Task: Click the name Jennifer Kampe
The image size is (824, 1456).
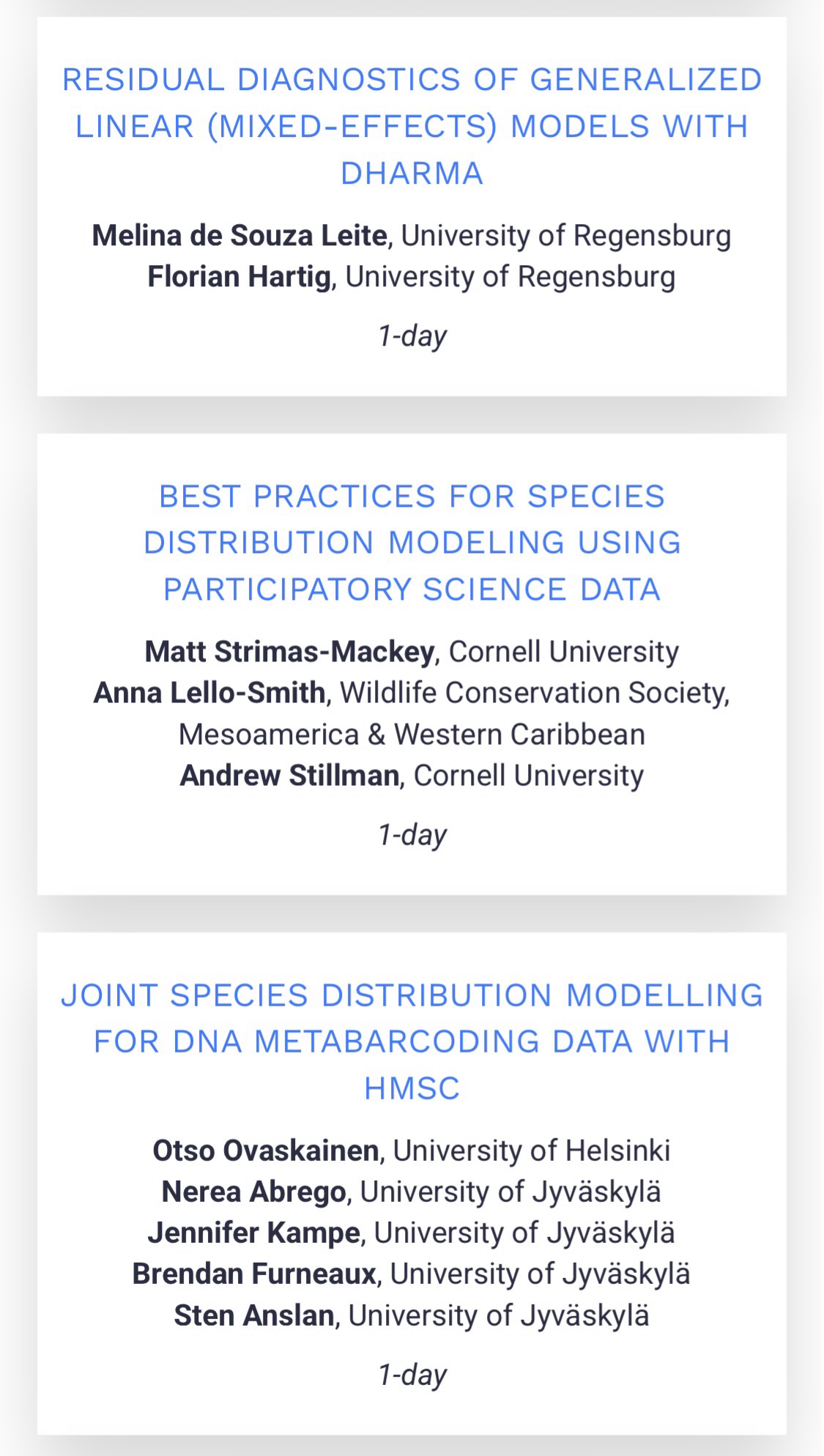Action: click(x=253, y=1233)
